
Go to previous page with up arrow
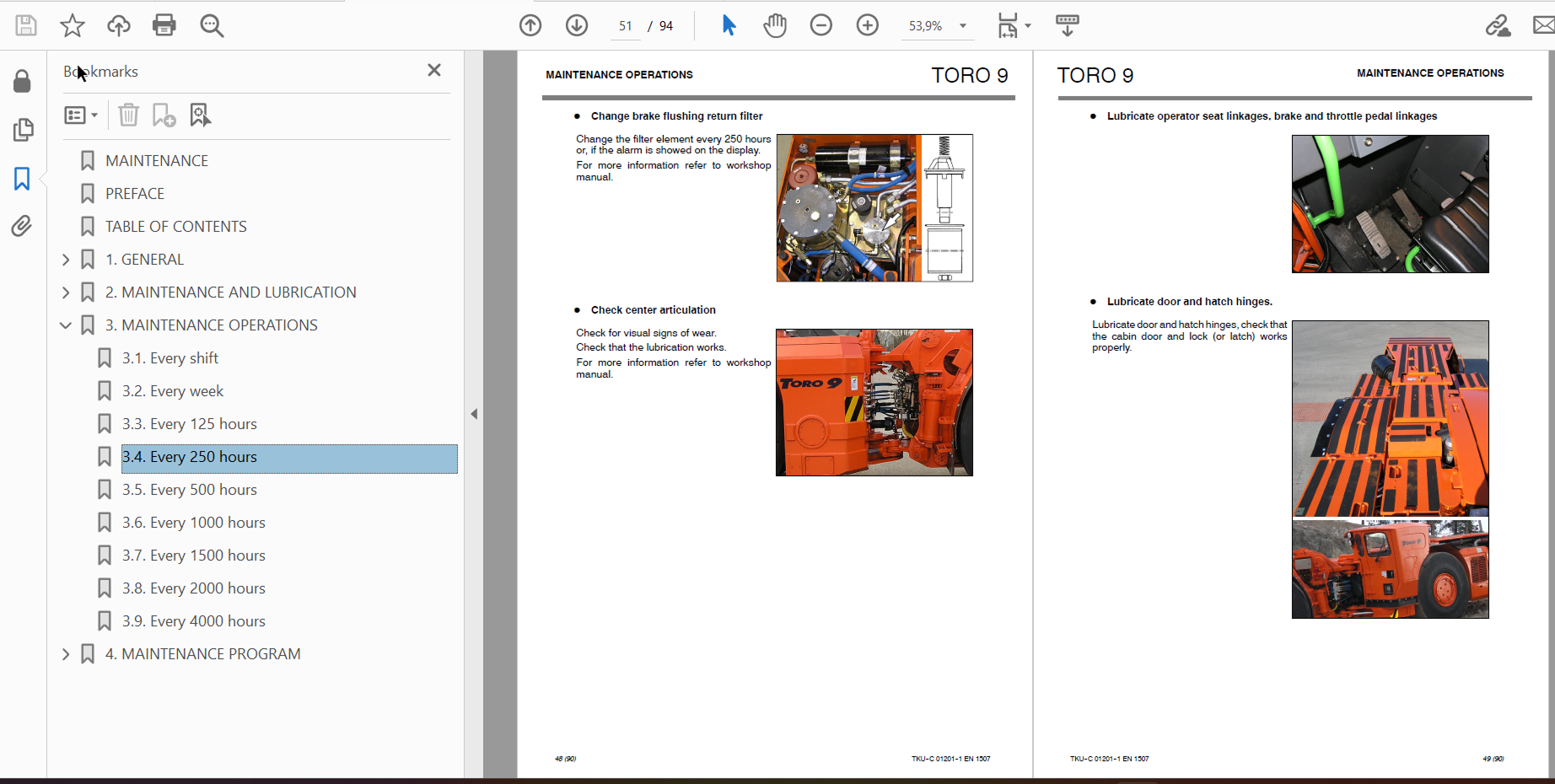[530, 25]
